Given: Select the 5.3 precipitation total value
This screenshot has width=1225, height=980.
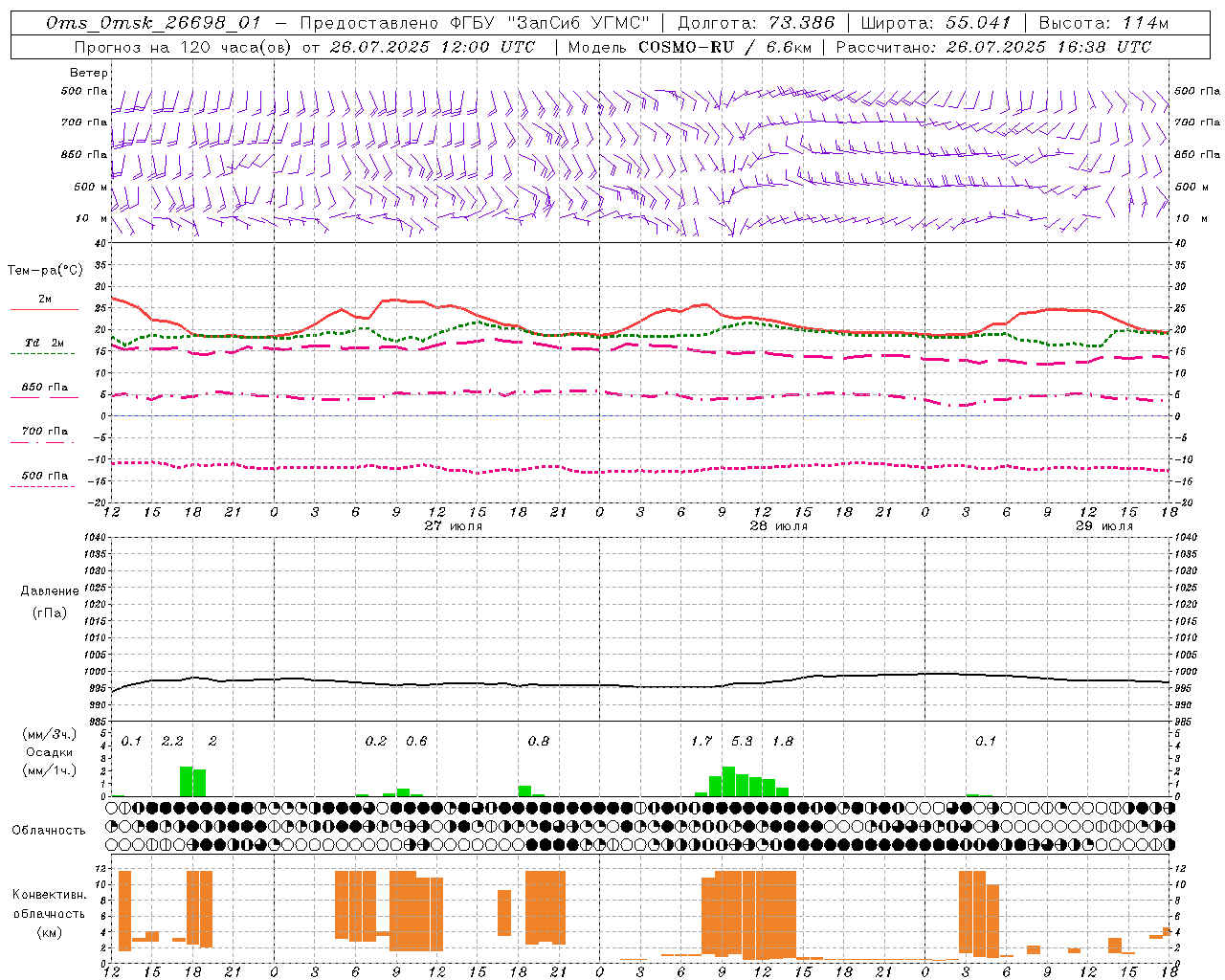Looking at the screenshot, I should point(742,741).
